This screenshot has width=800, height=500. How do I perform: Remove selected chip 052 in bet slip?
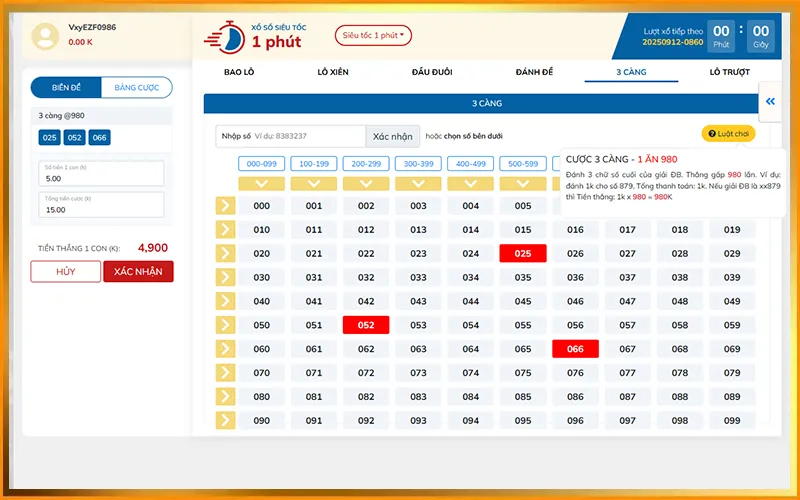[x=74, y=137]
